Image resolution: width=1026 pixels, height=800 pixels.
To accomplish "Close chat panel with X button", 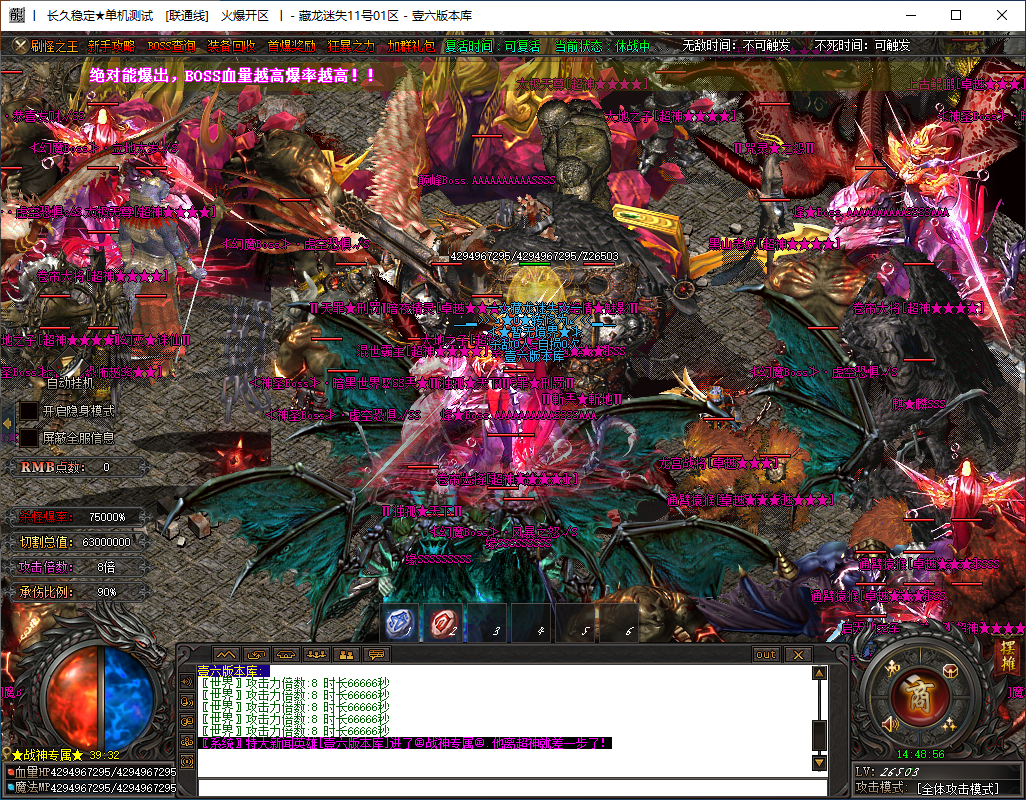I will [x=798, y=654].
